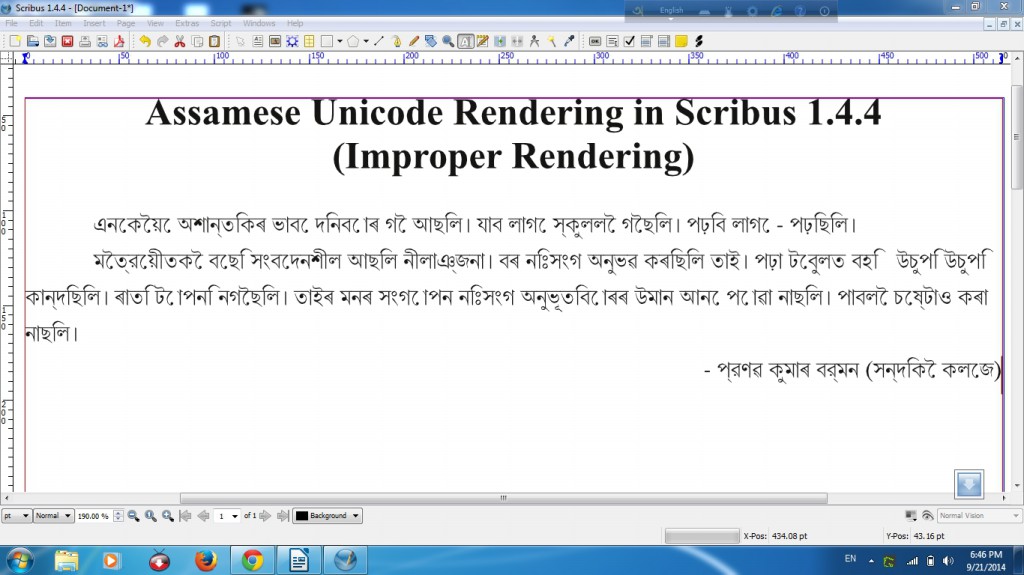Insert a PDF Check Box field
Viewport: 1024px width, 575px height.
point(629,41)
